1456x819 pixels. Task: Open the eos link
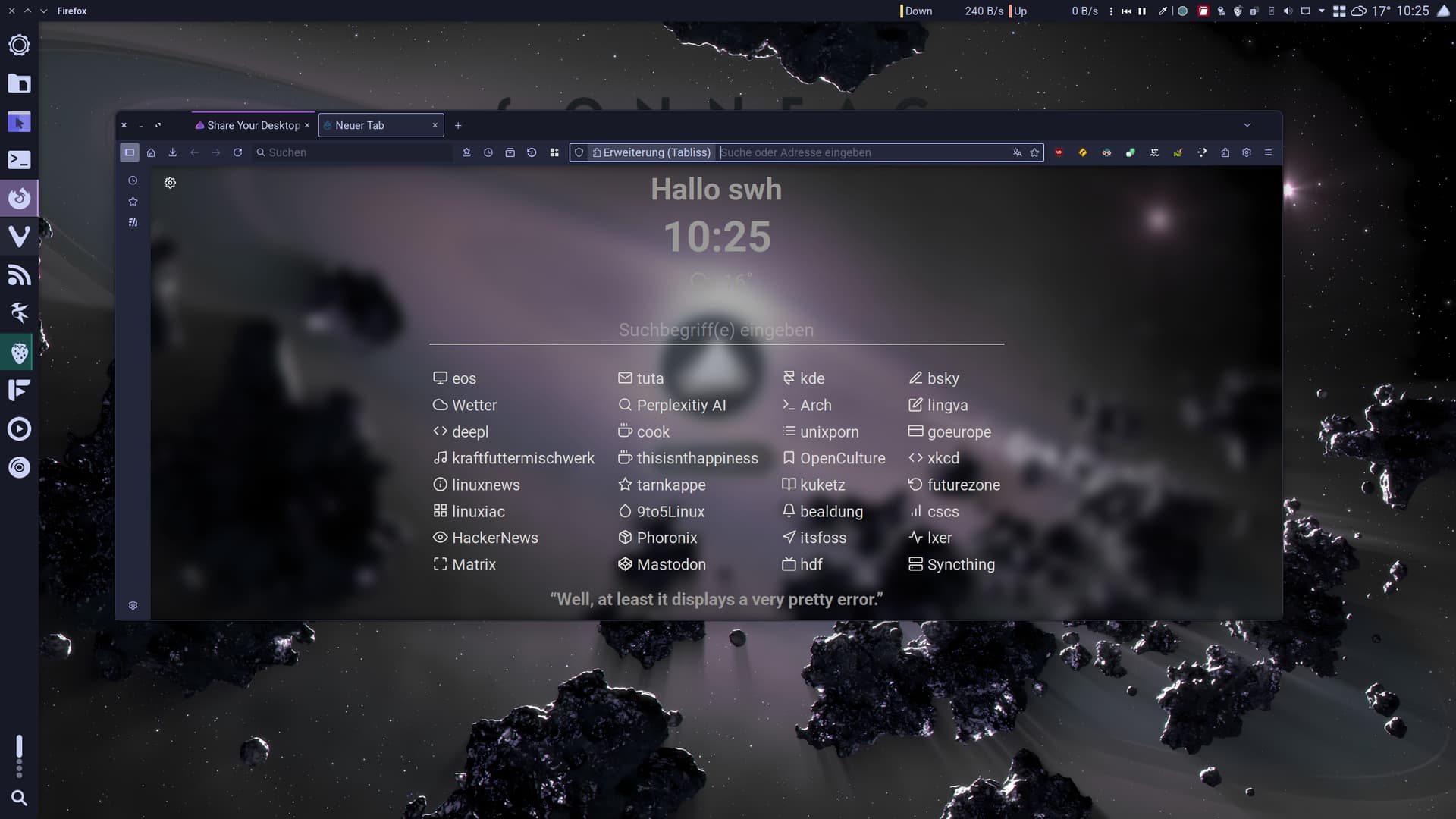coord(455,378)
